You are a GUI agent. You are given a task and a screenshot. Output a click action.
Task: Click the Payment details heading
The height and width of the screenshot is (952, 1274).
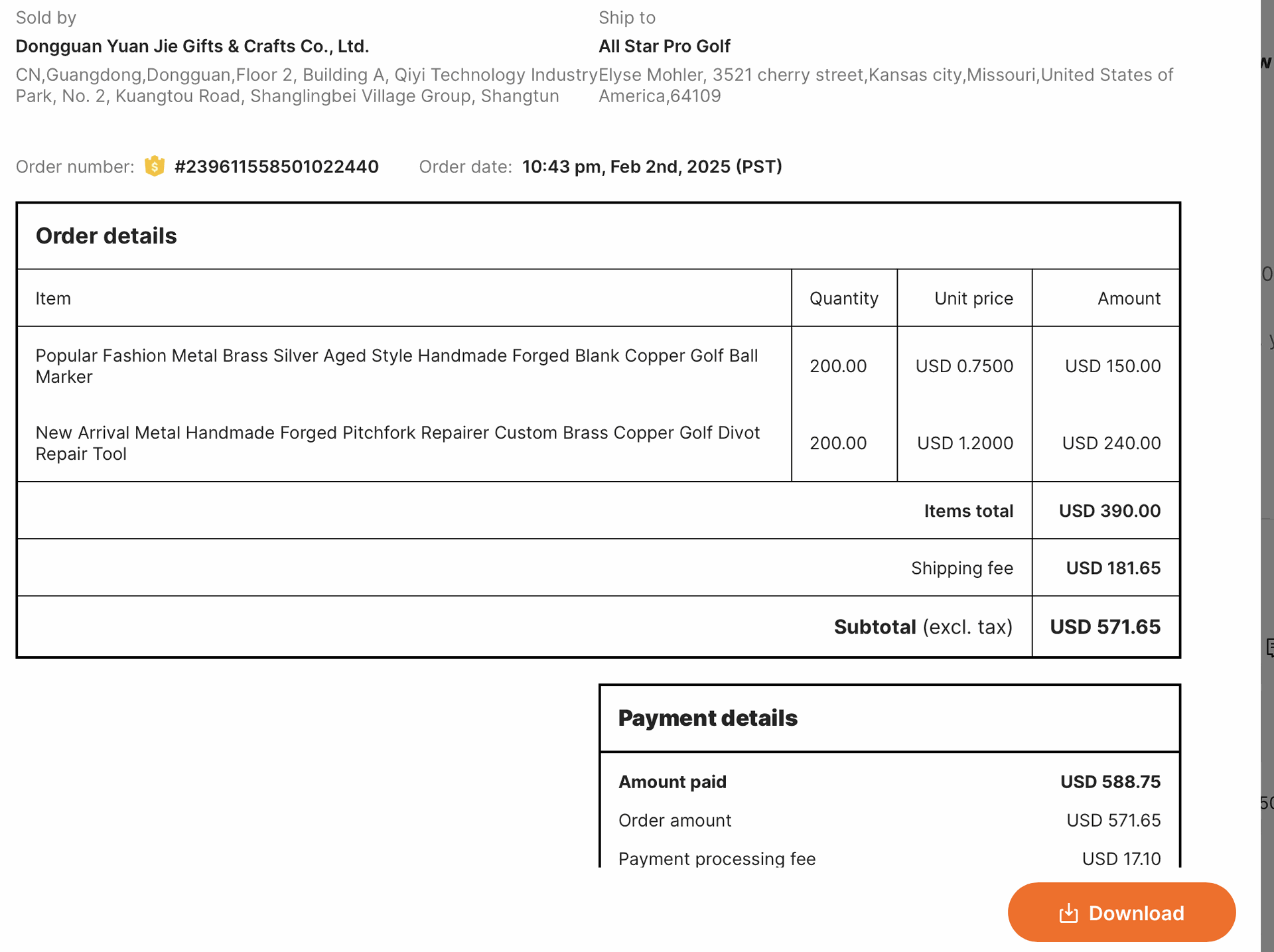708,718
